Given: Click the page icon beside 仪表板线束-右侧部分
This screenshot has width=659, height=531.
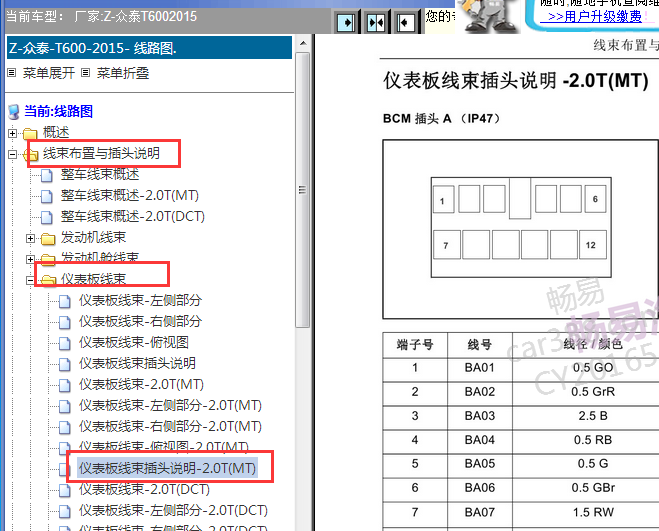Looking at the screenshot, I should click(65, 322).
